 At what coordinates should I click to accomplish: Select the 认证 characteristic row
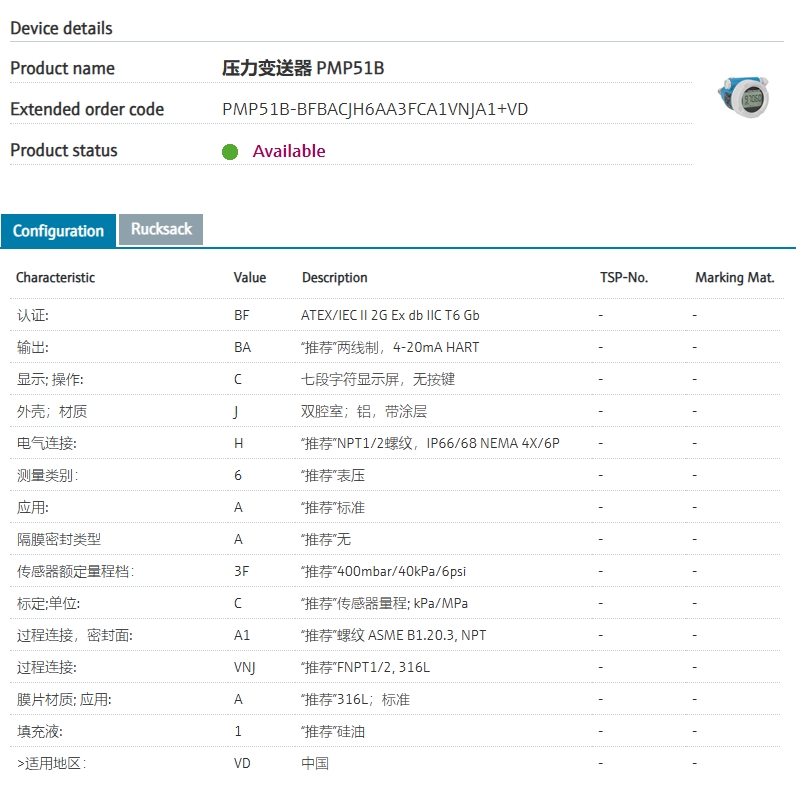32,315
